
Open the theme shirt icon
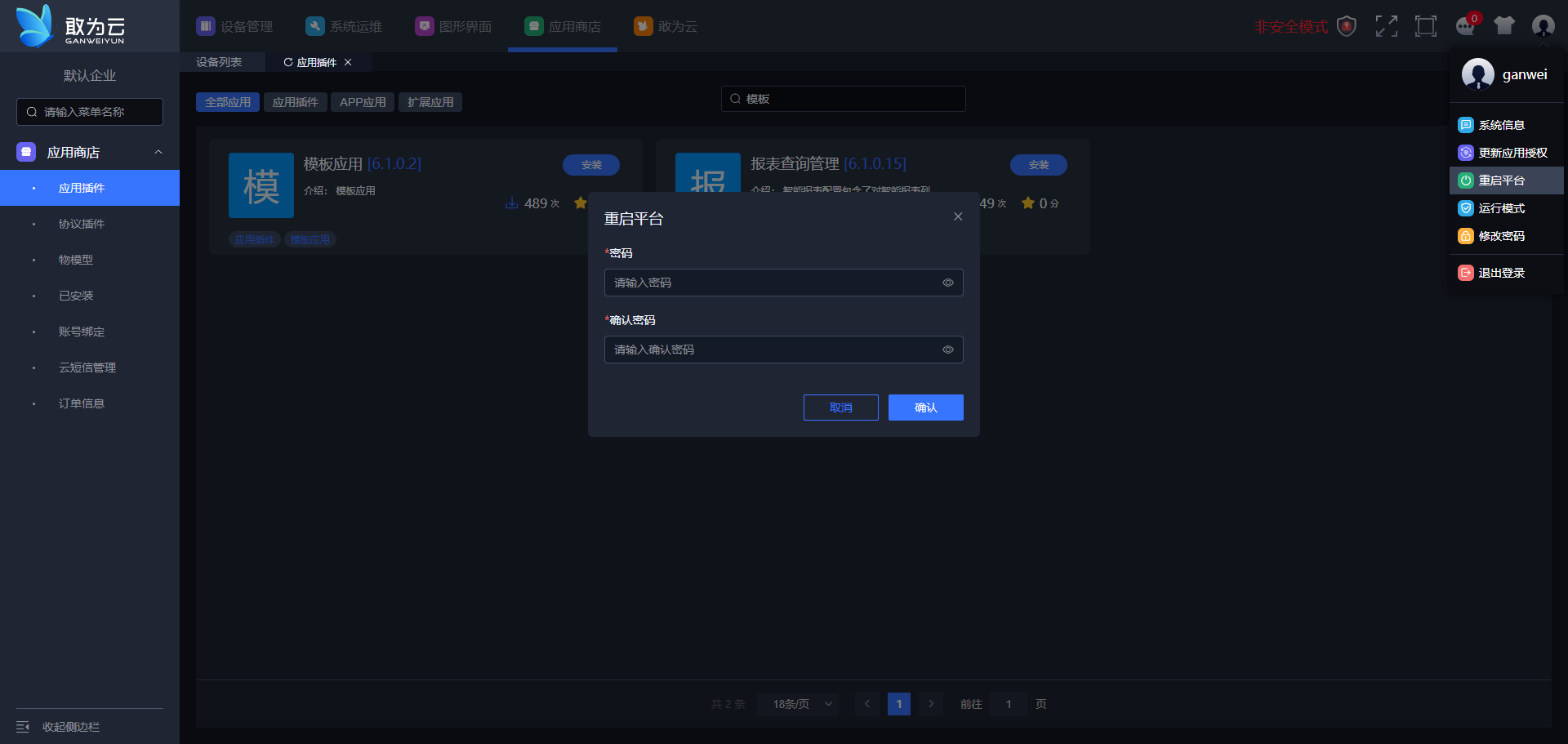(1504, 26)
